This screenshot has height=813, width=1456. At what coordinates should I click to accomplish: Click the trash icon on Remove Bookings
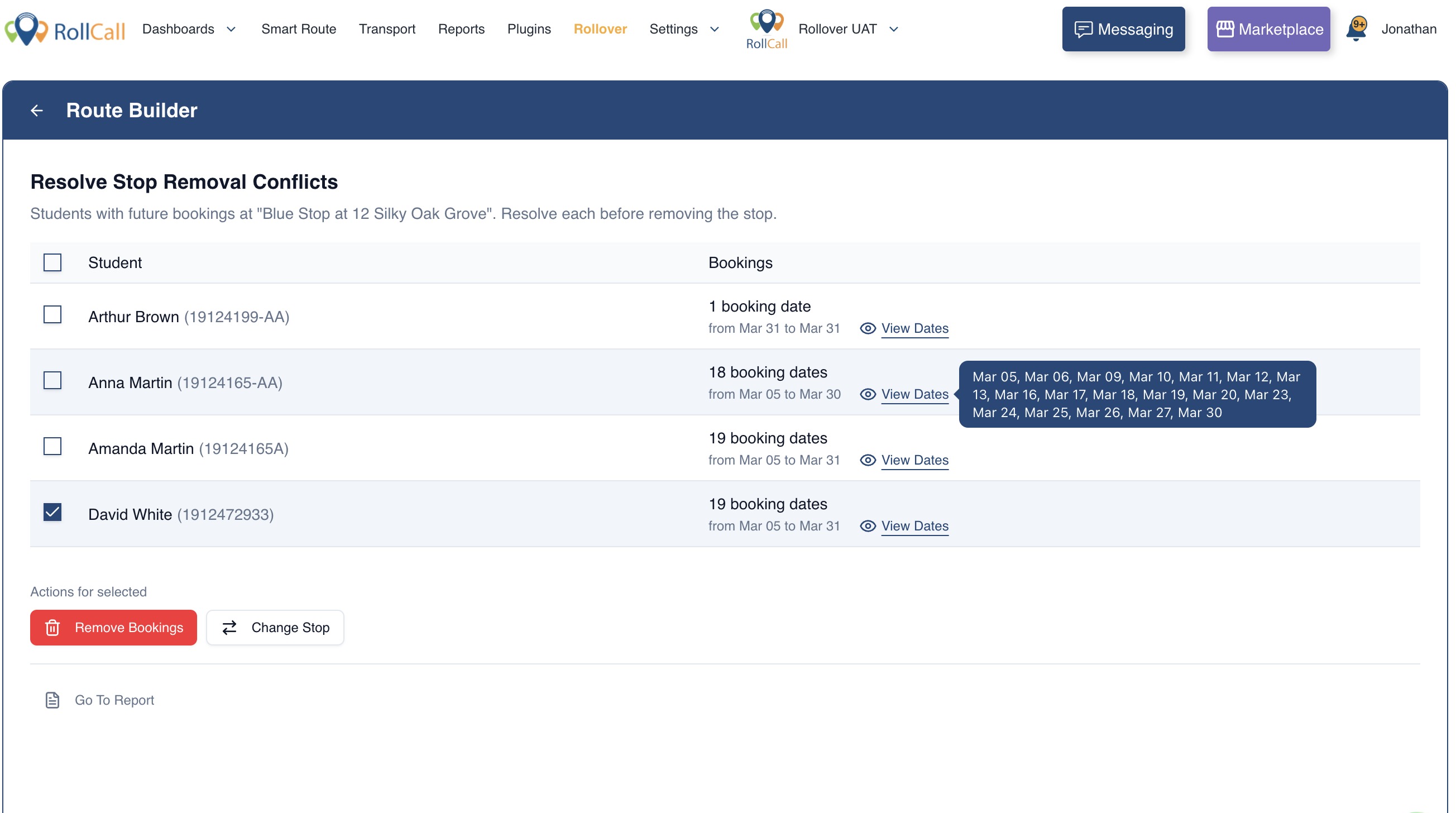click(52, 628)
